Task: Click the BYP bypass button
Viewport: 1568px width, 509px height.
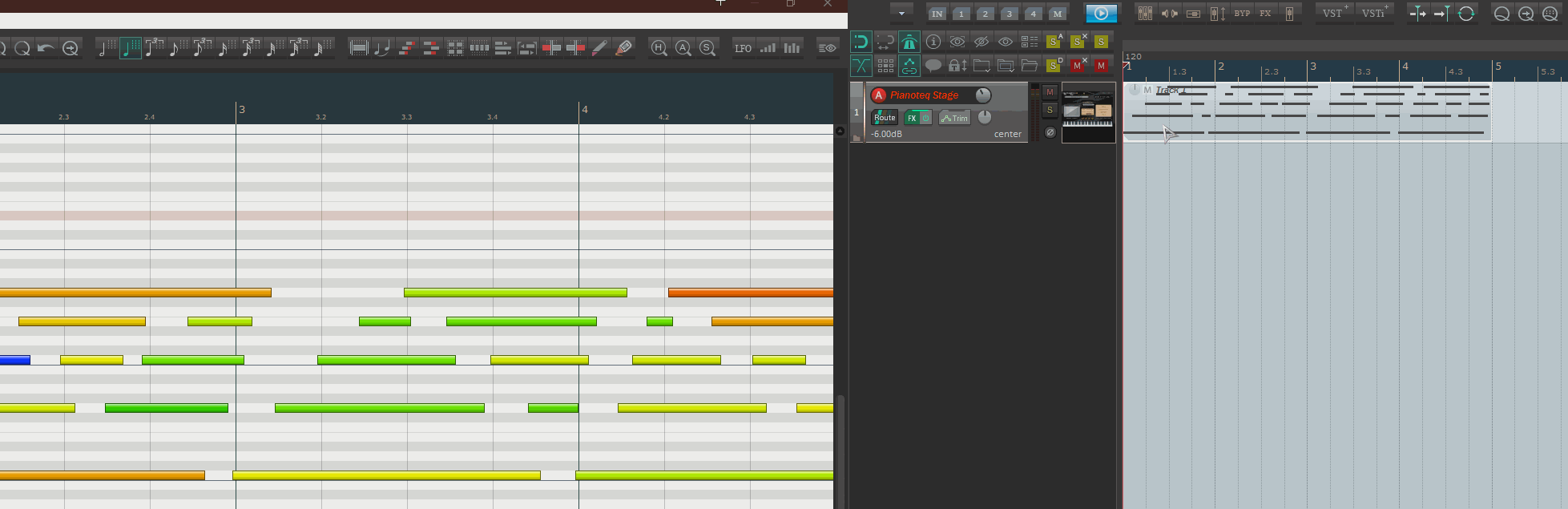Action: (1242, 14)
